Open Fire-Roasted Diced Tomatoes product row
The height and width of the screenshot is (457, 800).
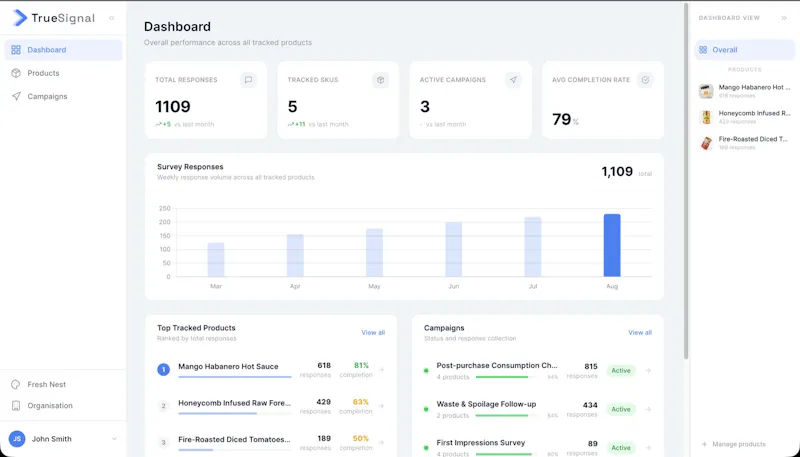[x=271, y=443]
